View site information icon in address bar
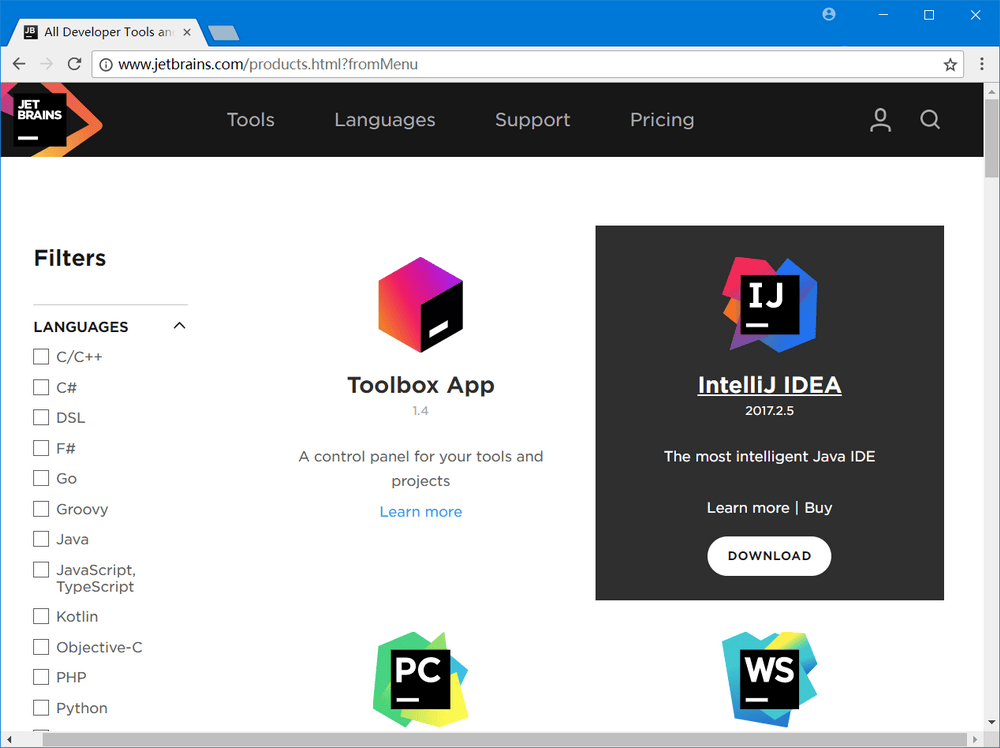This screenshot has width=1000, height=748. (106, 64)
